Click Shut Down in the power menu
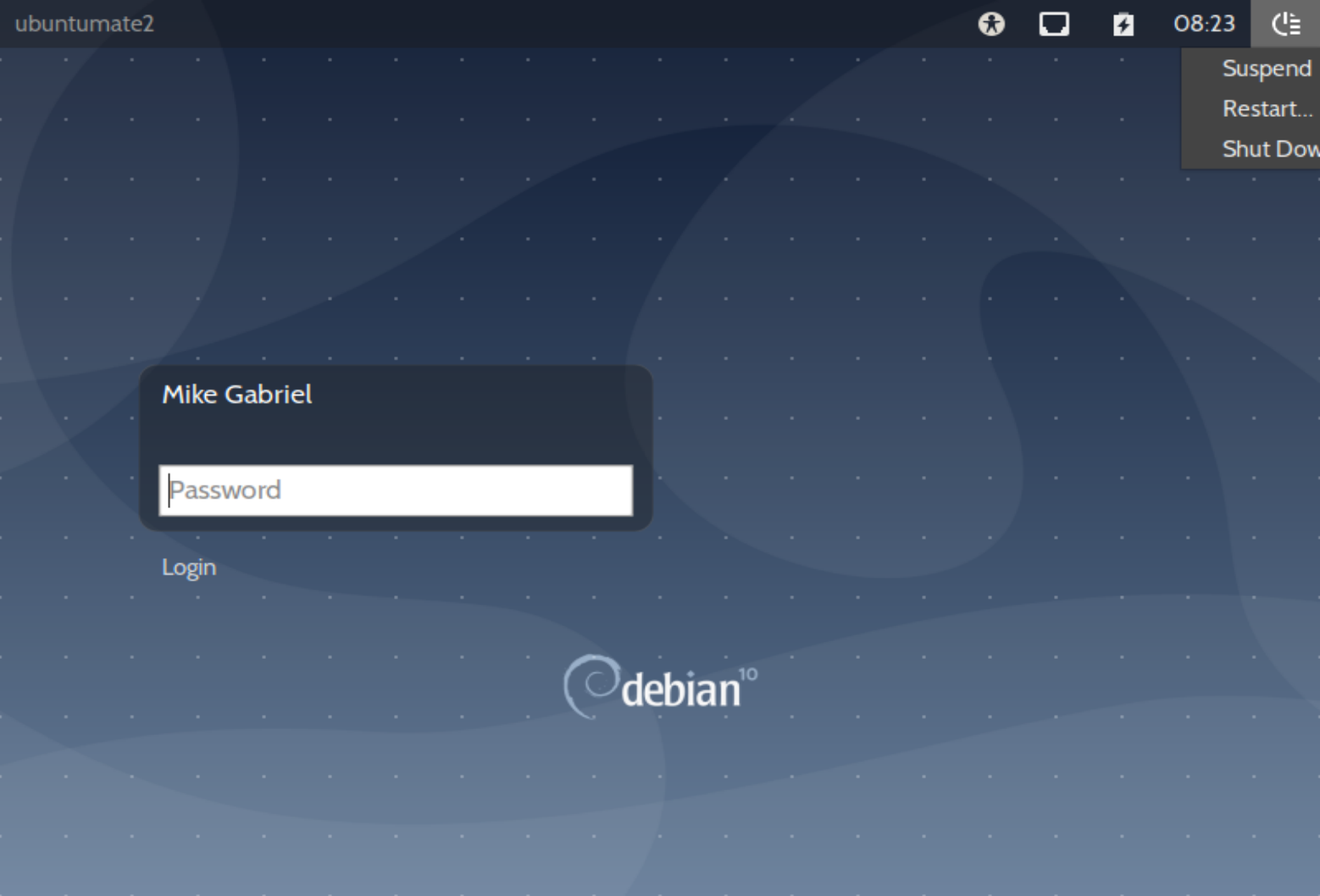This screenshot has width=1320, height=896. (1267, 148)
